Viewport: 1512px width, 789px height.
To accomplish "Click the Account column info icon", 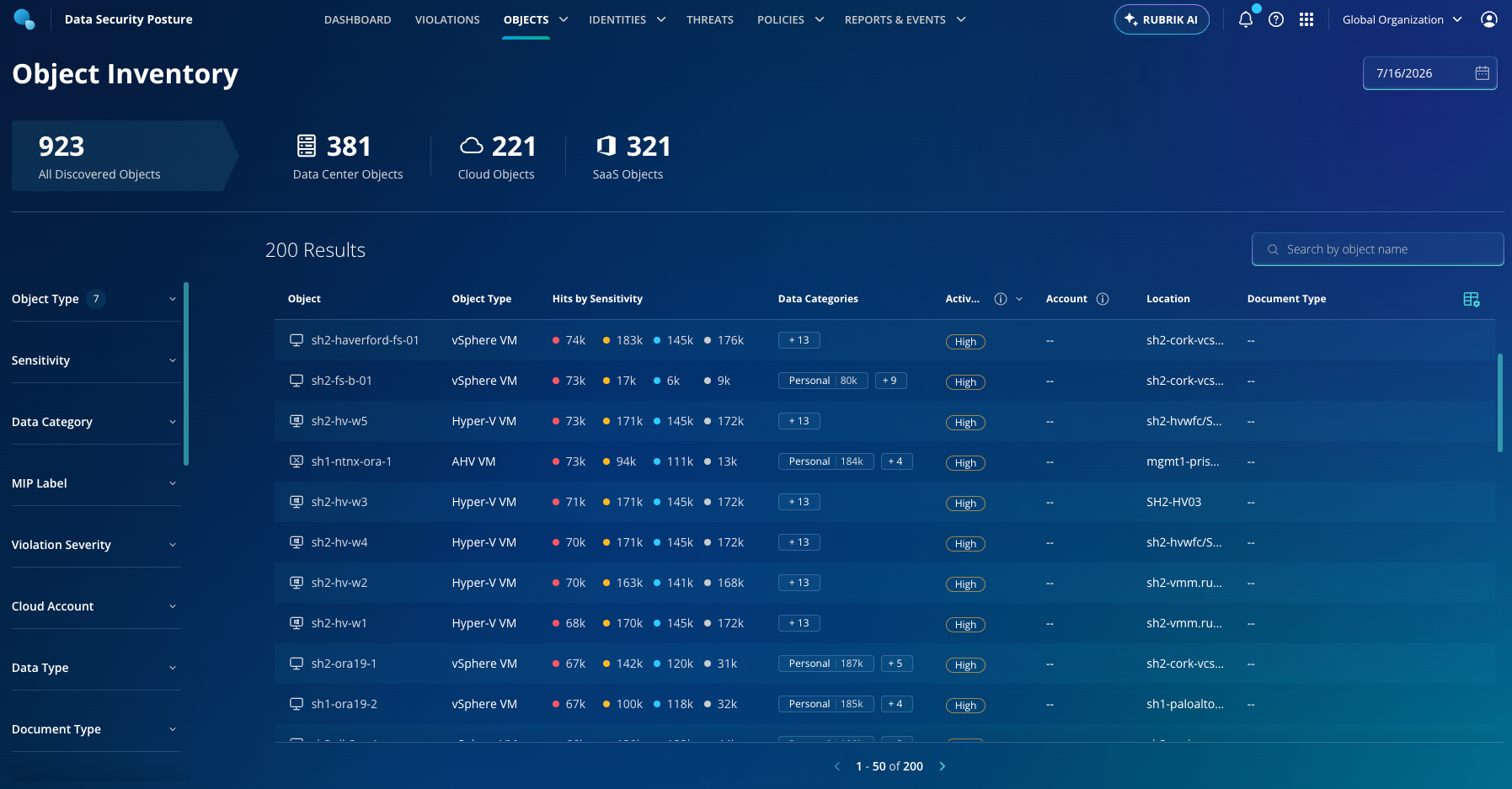I will [x=1103, y=299].
